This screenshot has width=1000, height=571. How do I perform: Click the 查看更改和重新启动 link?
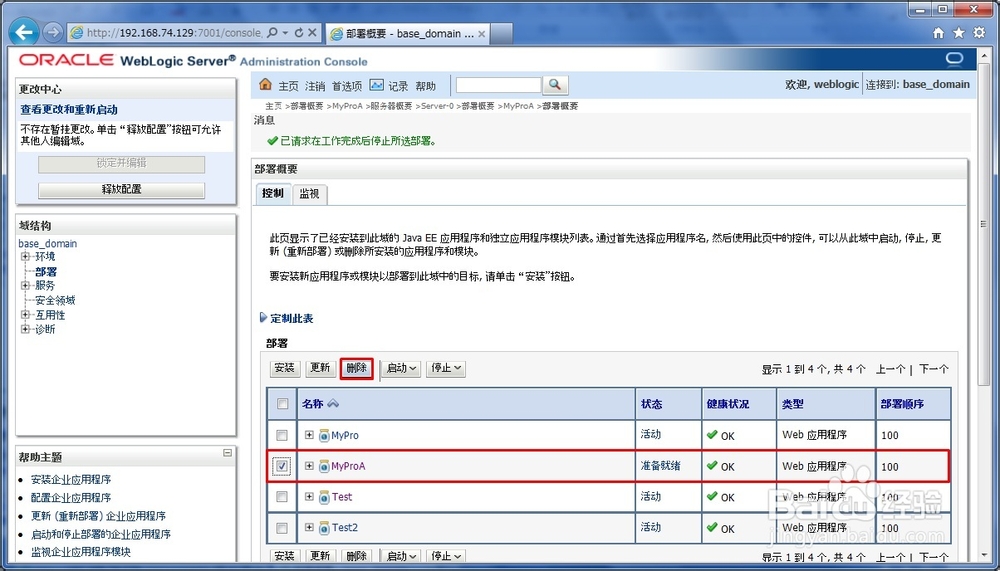point(69,109)
